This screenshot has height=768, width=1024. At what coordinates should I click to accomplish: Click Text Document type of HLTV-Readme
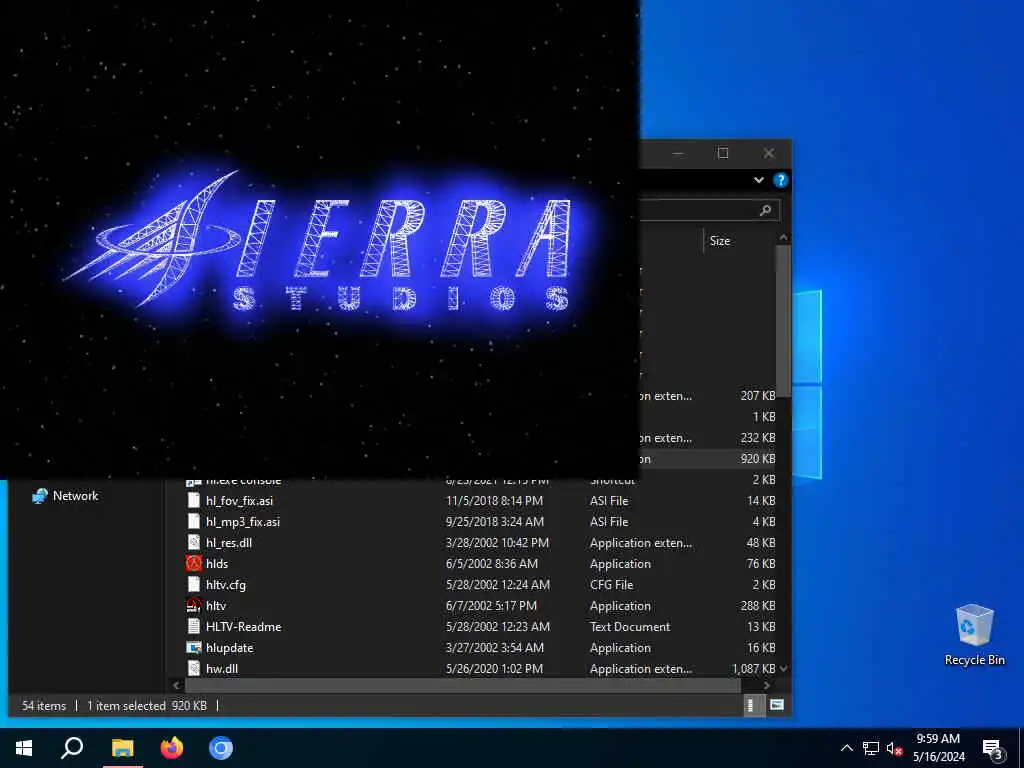[x=630, y=626]
